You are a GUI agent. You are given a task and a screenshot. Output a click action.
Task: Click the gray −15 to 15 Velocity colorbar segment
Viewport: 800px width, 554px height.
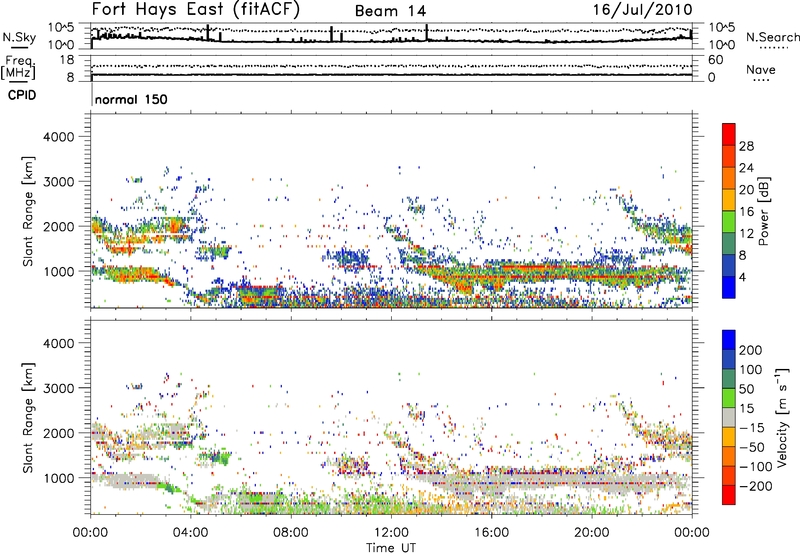[729, 418]
